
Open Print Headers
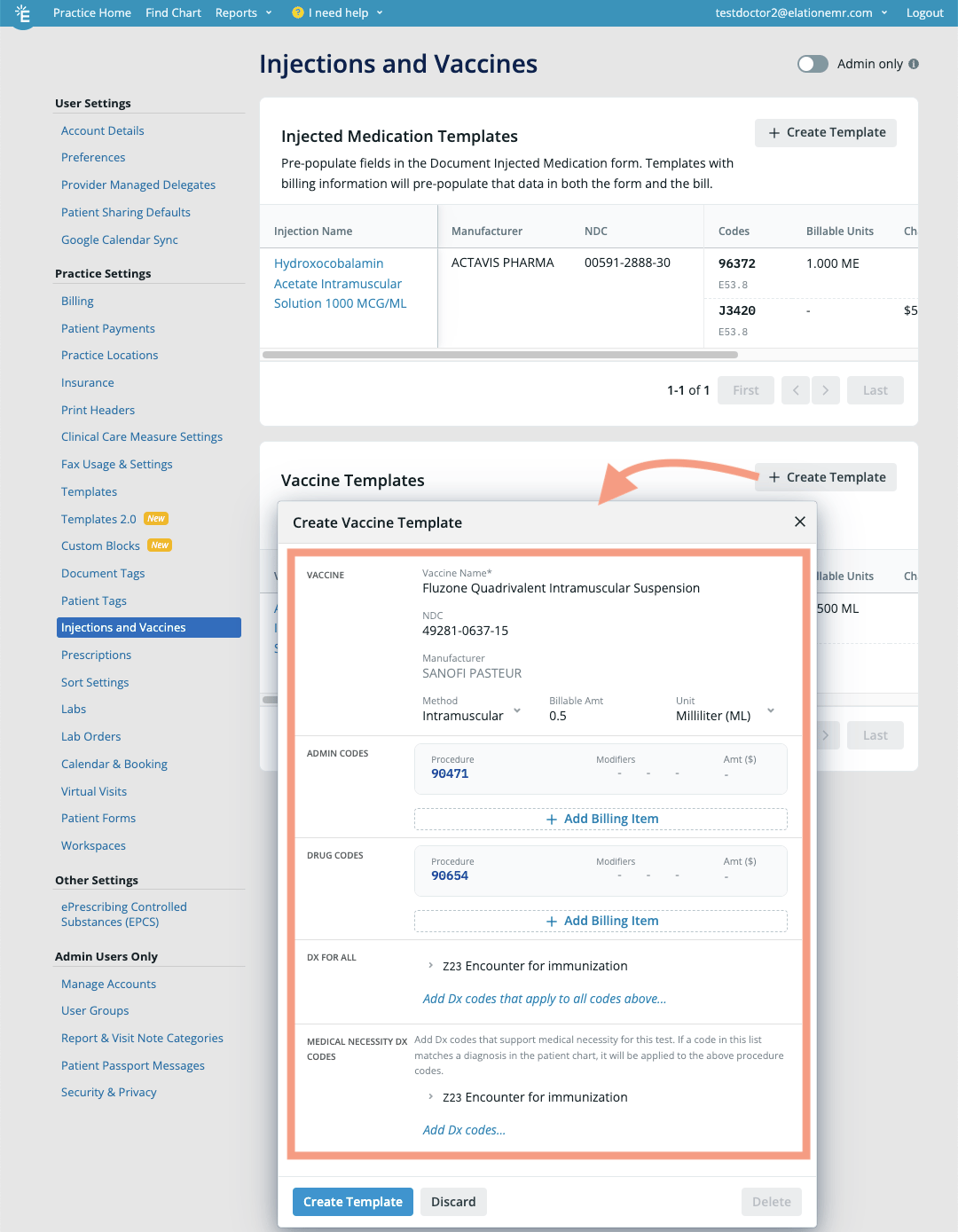(98, 410)
